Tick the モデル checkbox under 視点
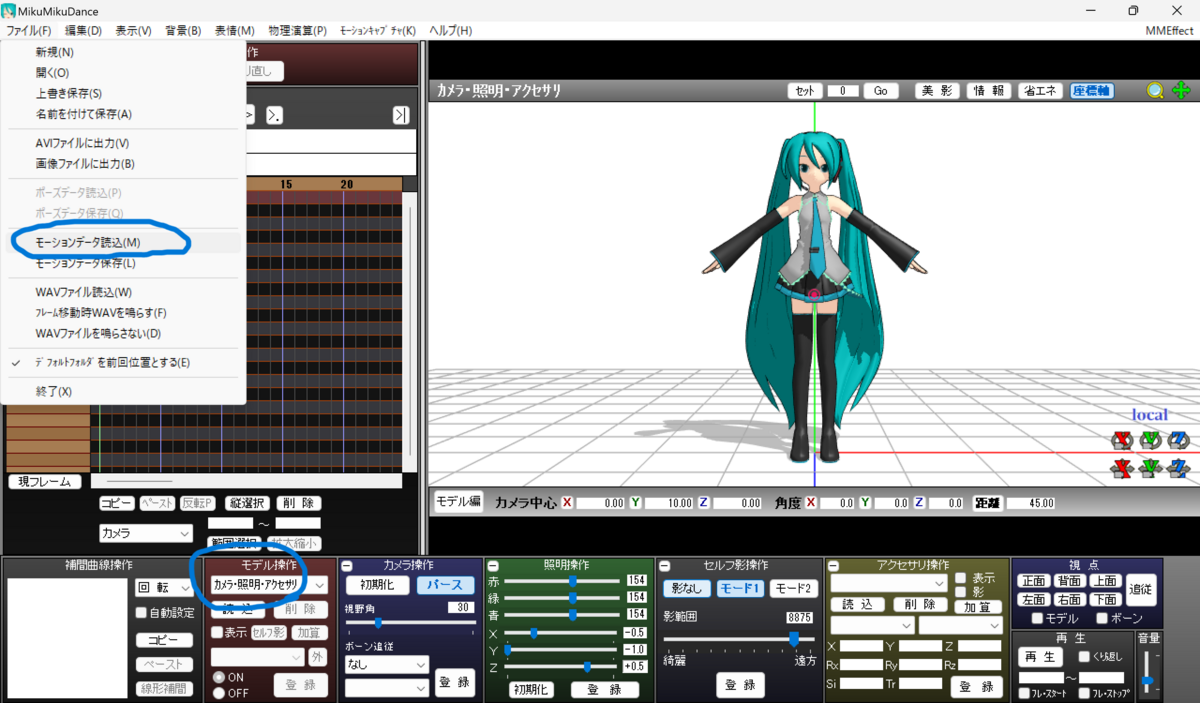 (1037, 618)
